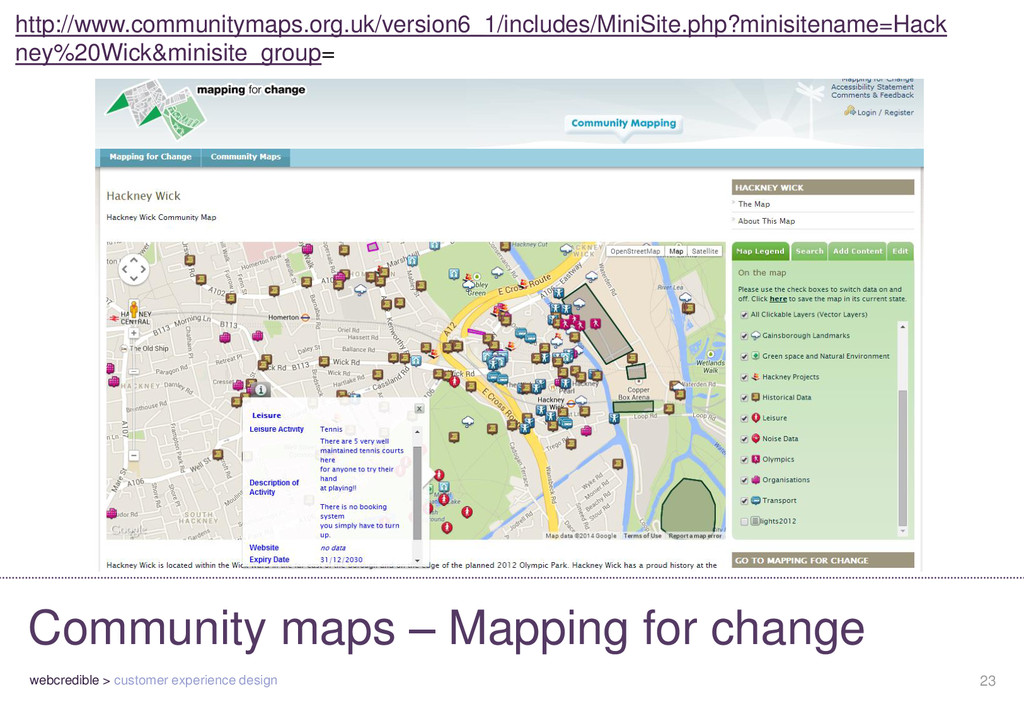
Task: Click the Login / Register link
Action: [x=885, y=112]
